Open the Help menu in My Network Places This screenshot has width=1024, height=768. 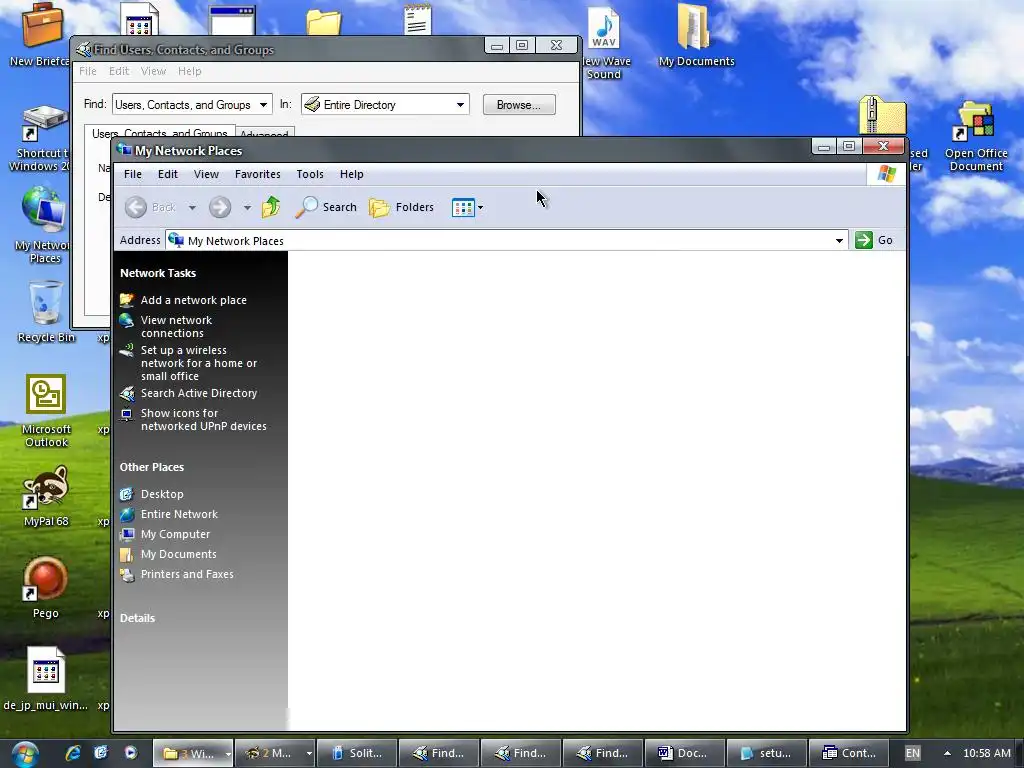pyautogui.click(x=351, y=174)
